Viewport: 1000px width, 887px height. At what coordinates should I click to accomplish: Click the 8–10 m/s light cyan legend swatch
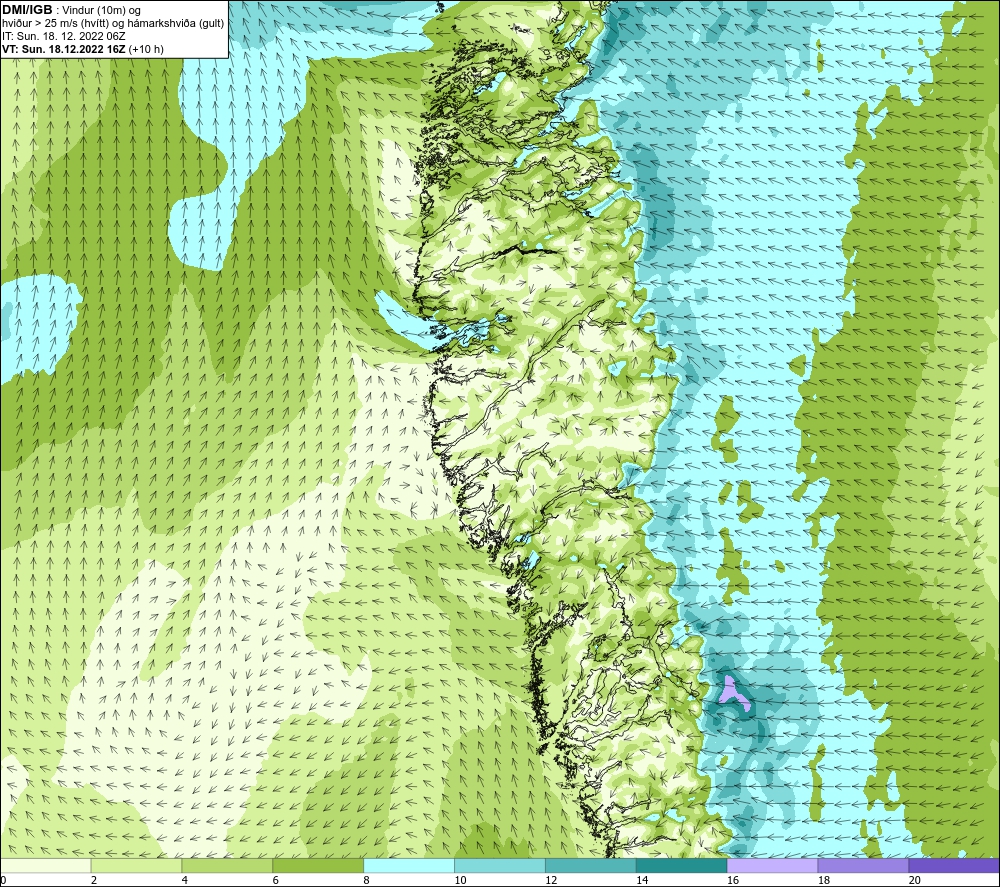(409, 865)
